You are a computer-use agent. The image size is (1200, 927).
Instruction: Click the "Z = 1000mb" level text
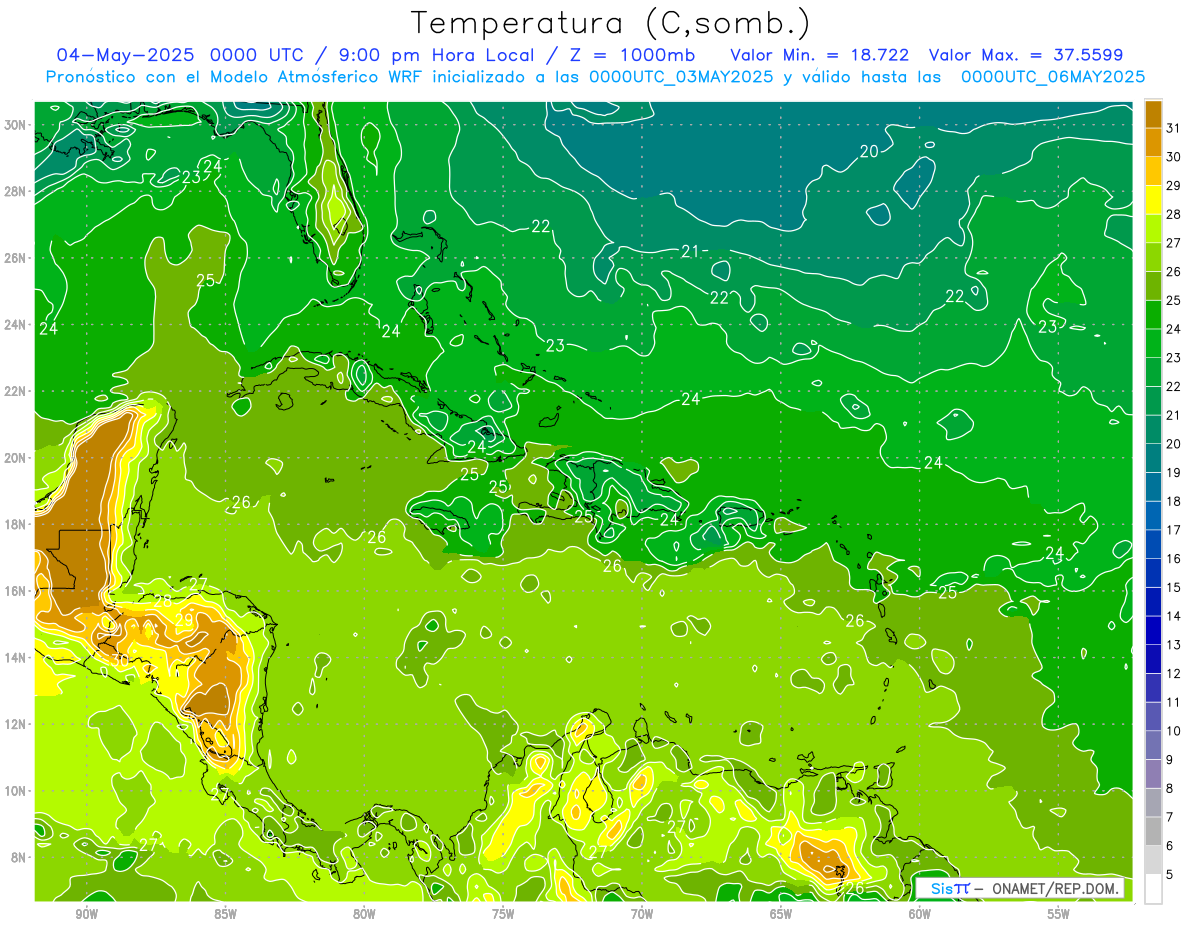pos(632,54)
